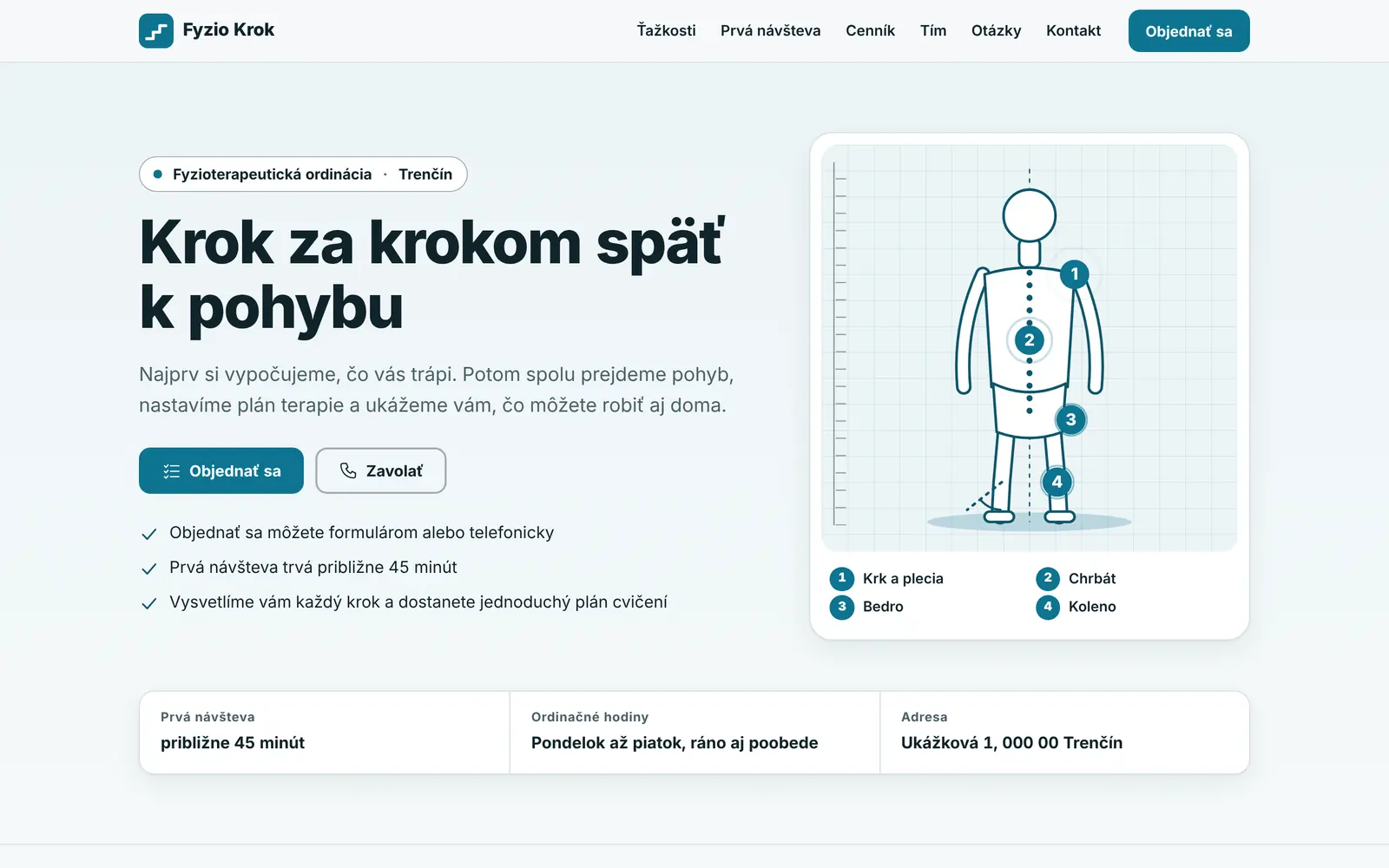1389x868 pixels.
Task: Click legend badge 2 beside Chrbát
Action: [x=1048, y=578]
